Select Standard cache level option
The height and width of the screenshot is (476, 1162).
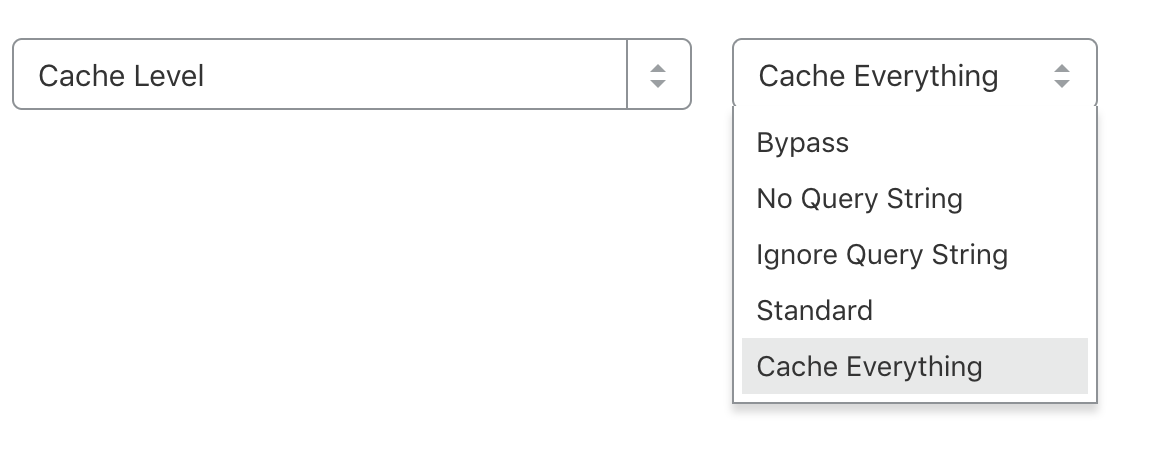tap(815, 310)
